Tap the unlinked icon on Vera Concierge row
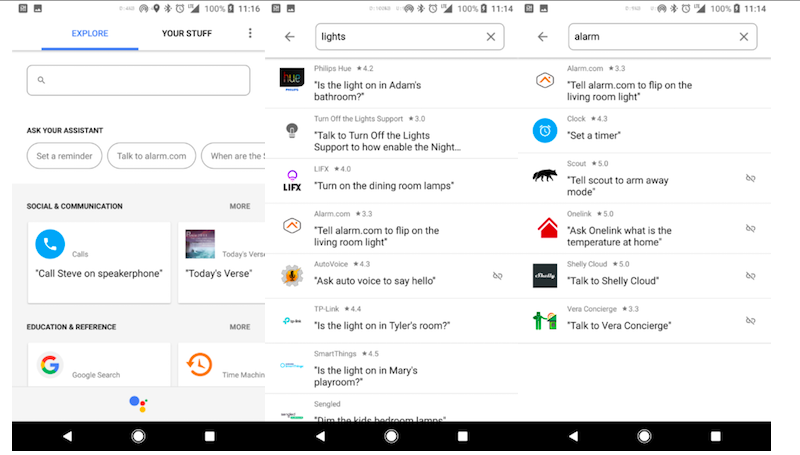 pyautogui.click(x=751, y=321)
